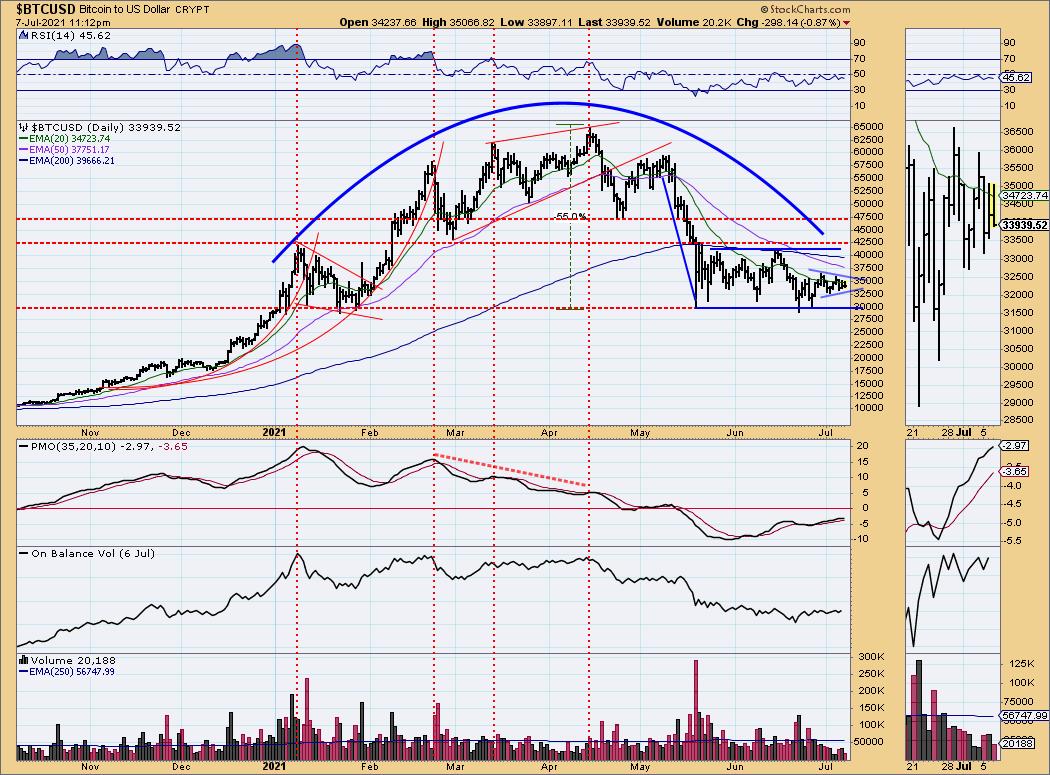Click the RSI(14) 45.62 label

click(x=70, y=36)
